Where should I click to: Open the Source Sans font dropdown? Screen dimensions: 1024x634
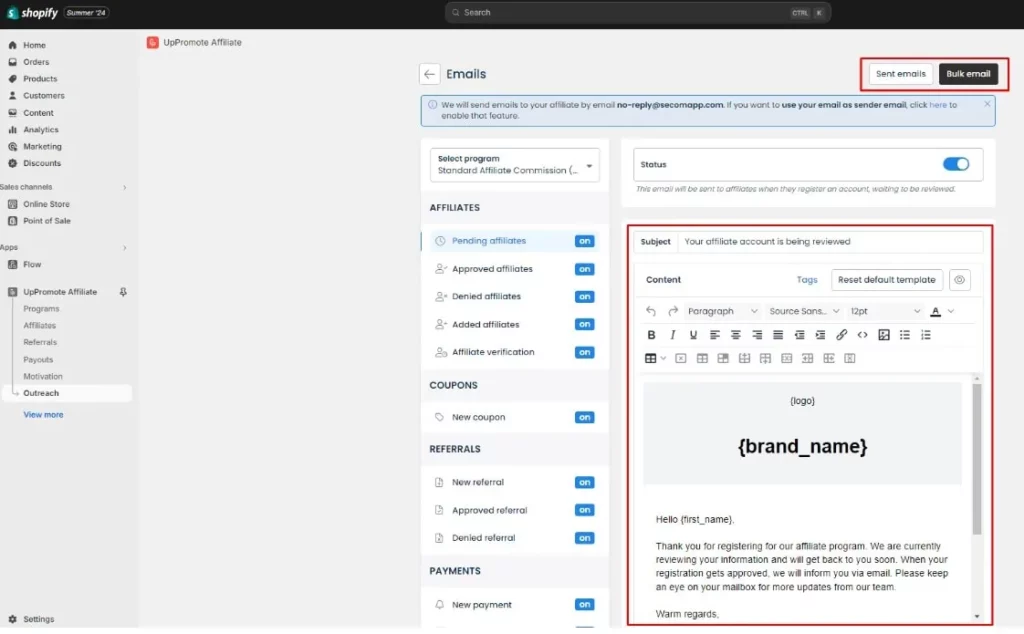[x=804, y=311]
